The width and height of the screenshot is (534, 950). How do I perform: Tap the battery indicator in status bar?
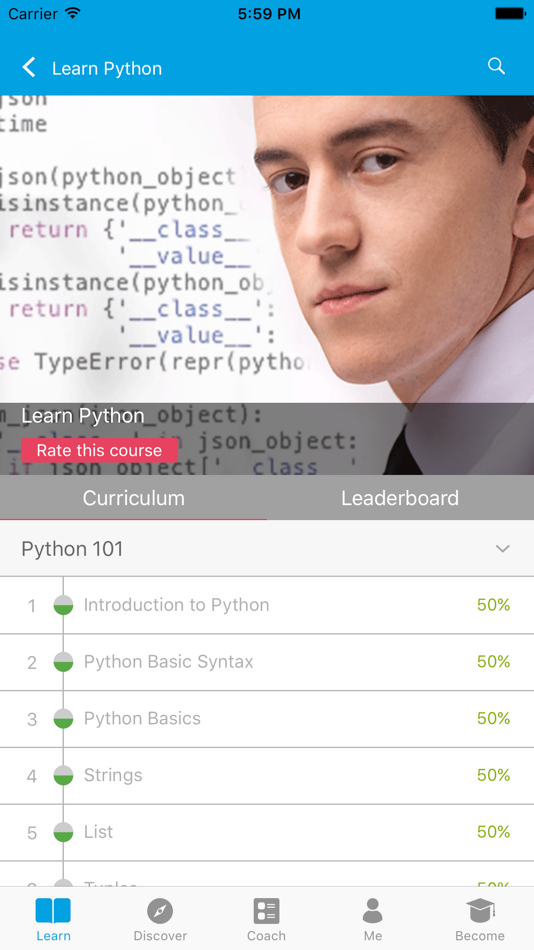click(x=510, y=13)
